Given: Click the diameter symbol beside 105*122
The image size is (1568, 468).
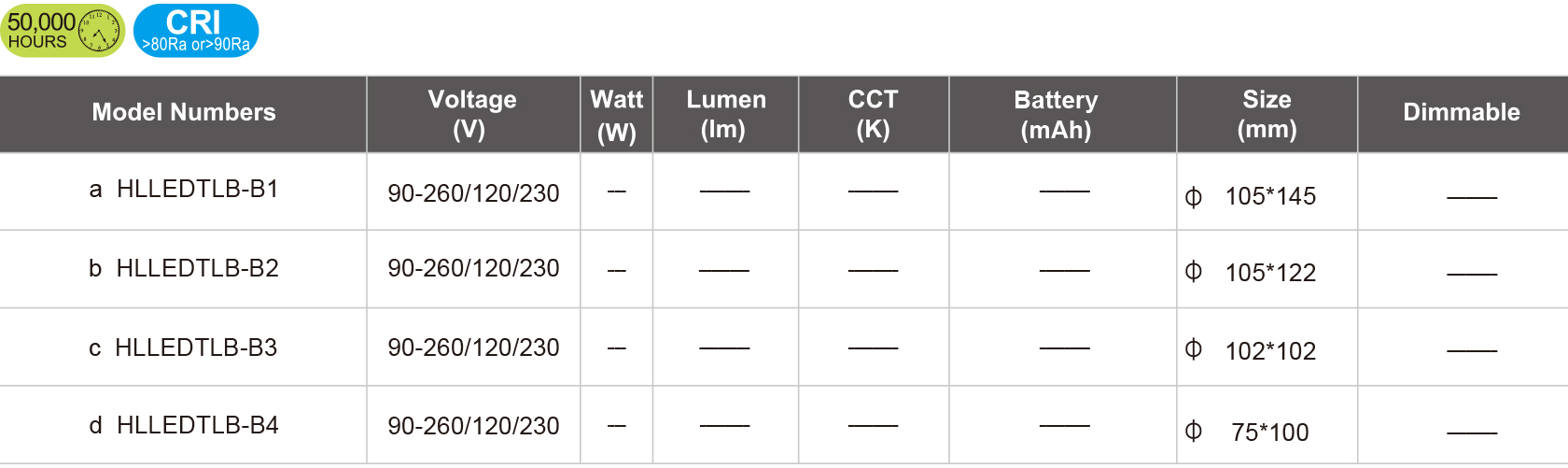Looking at the screenshot, I should coord(1193,272).
